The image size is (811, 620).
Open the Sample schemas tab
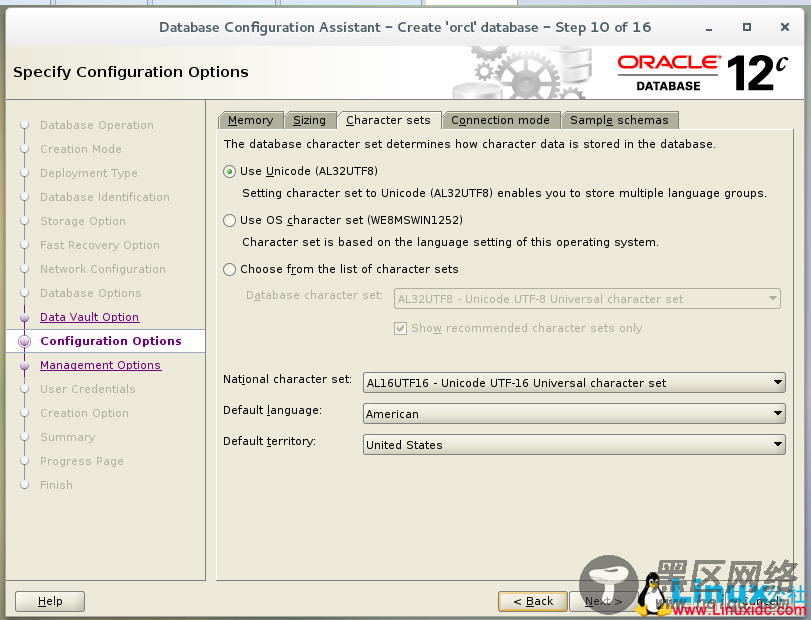coord(619,120)
